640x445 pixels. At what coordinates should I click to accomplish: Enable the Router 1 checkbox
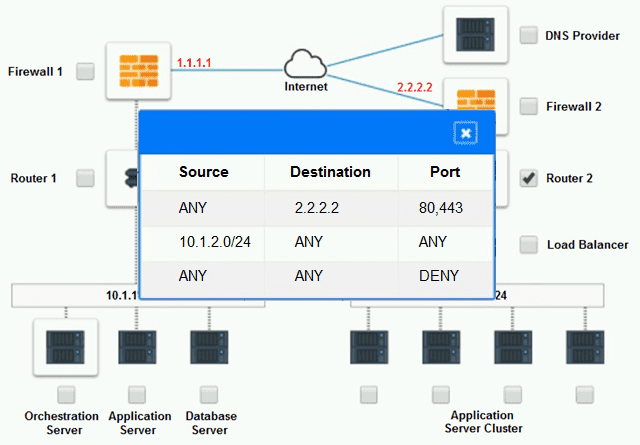[x=86, y=178]
